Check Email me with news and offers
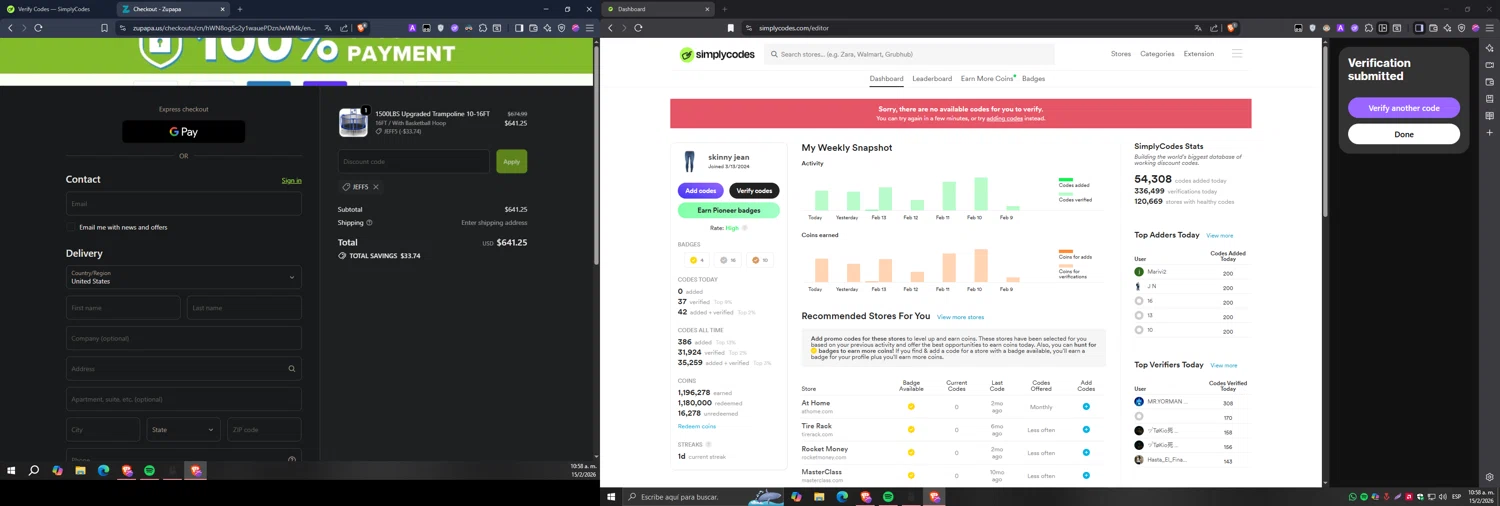Viewport: 1500px width, 506px height. 72,228
